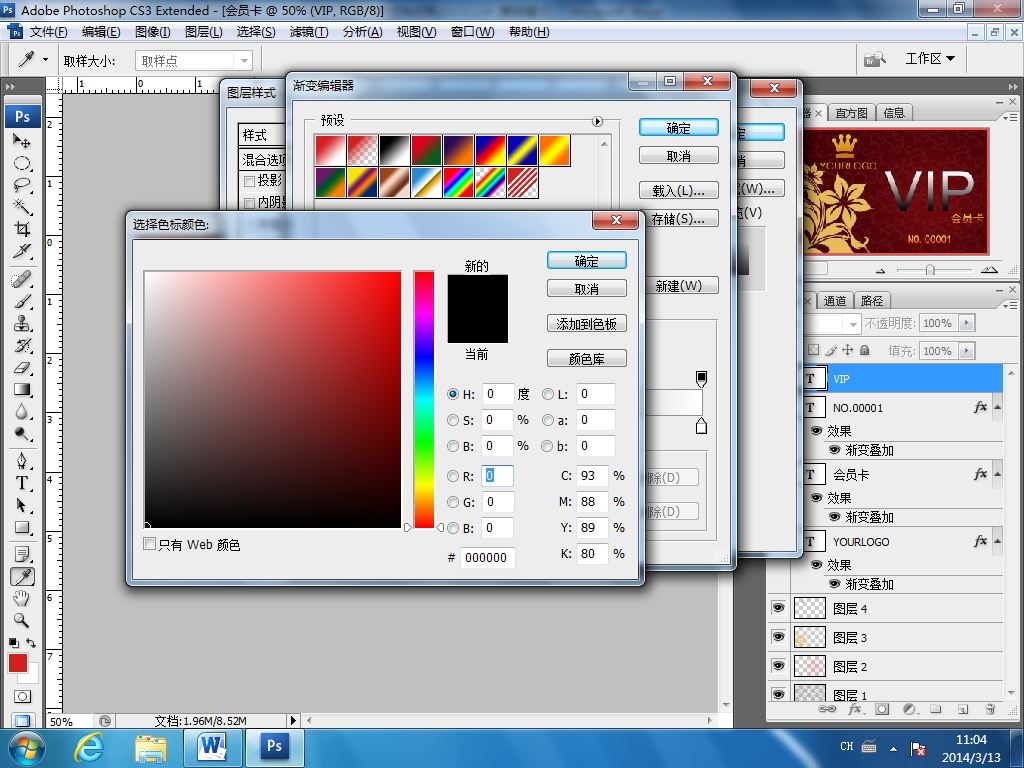The height and width of the screenshot is (768, 1024).
Task: Click the red foreground color swatch
Action: [18, 663]
